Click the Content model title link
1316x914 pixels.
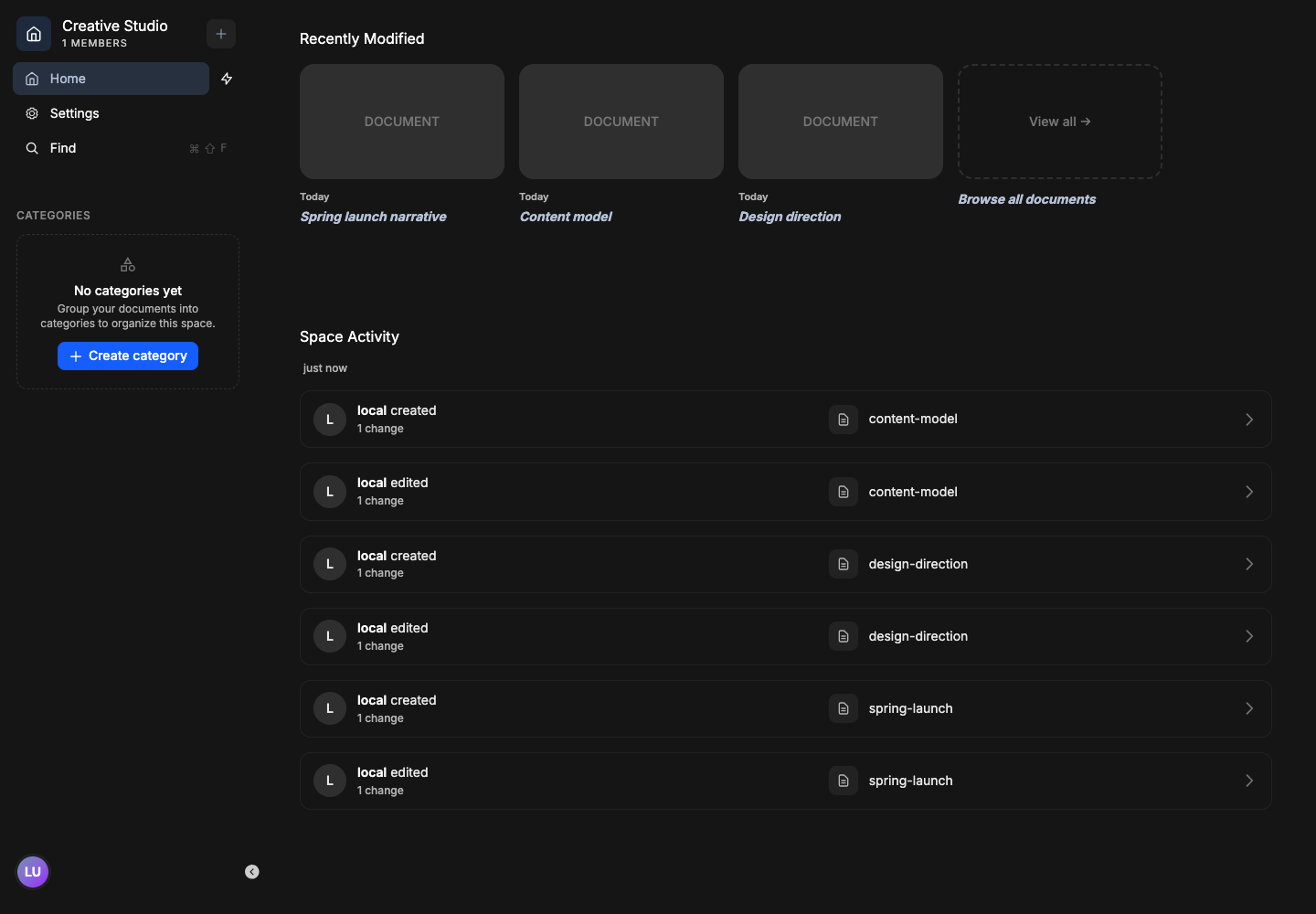566,217
